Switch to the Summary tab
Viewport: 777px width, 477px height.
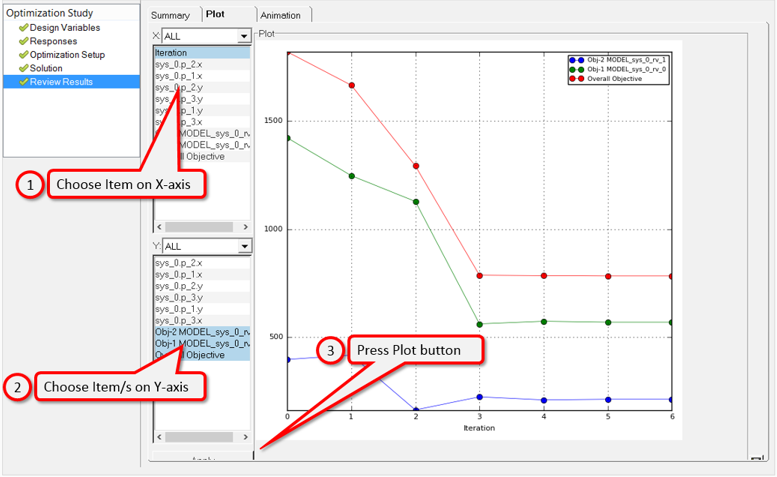(170, 15)
